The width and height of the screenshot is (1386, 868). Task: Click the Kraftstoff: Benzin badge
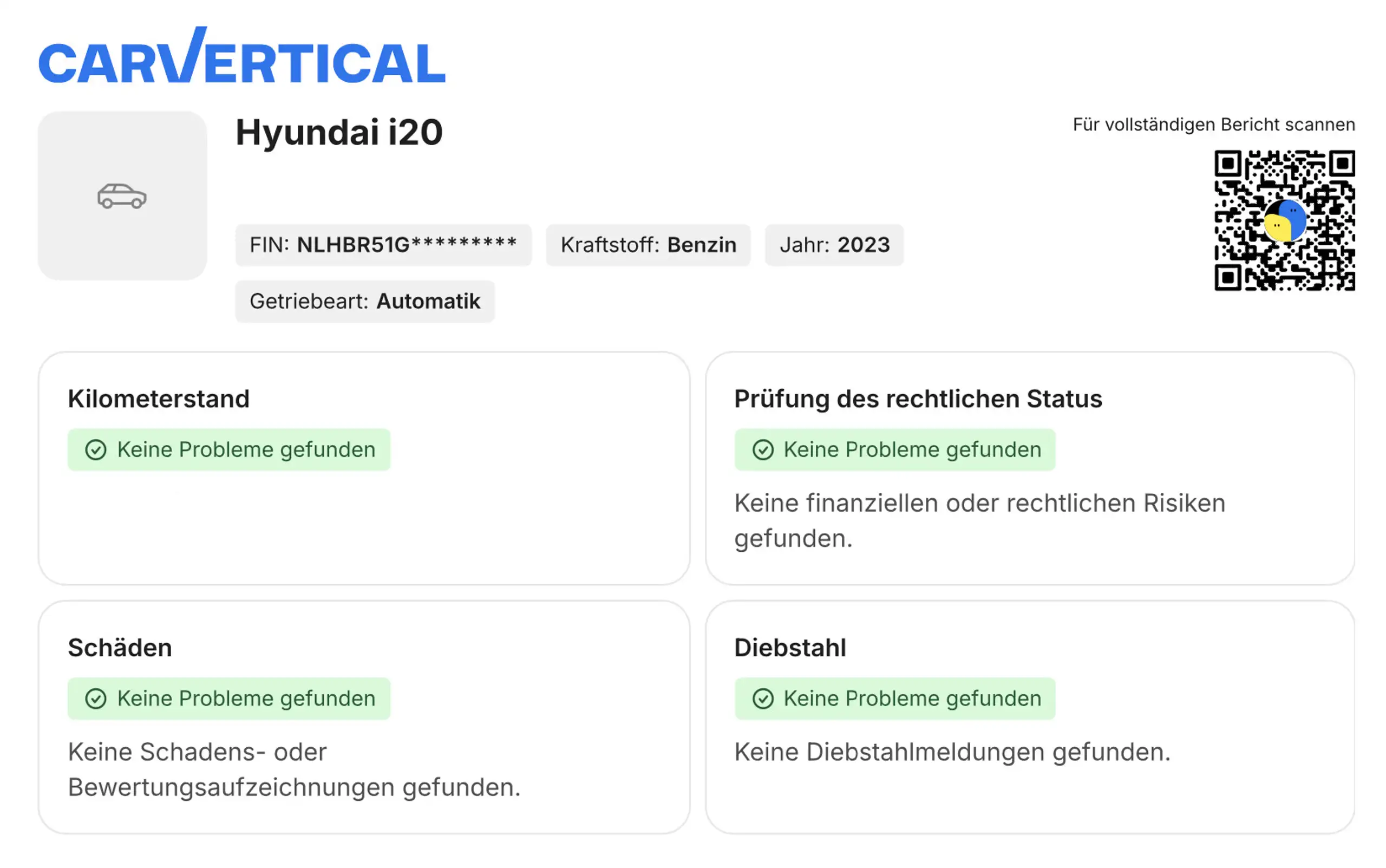point(648,245)
